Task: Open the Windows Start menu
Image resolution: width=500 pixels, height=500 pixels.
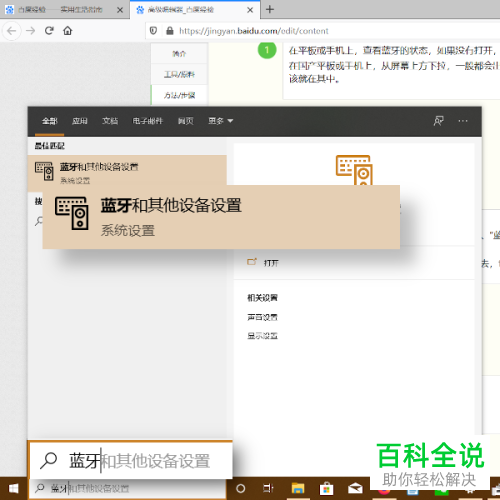Action: coord(13,489)
